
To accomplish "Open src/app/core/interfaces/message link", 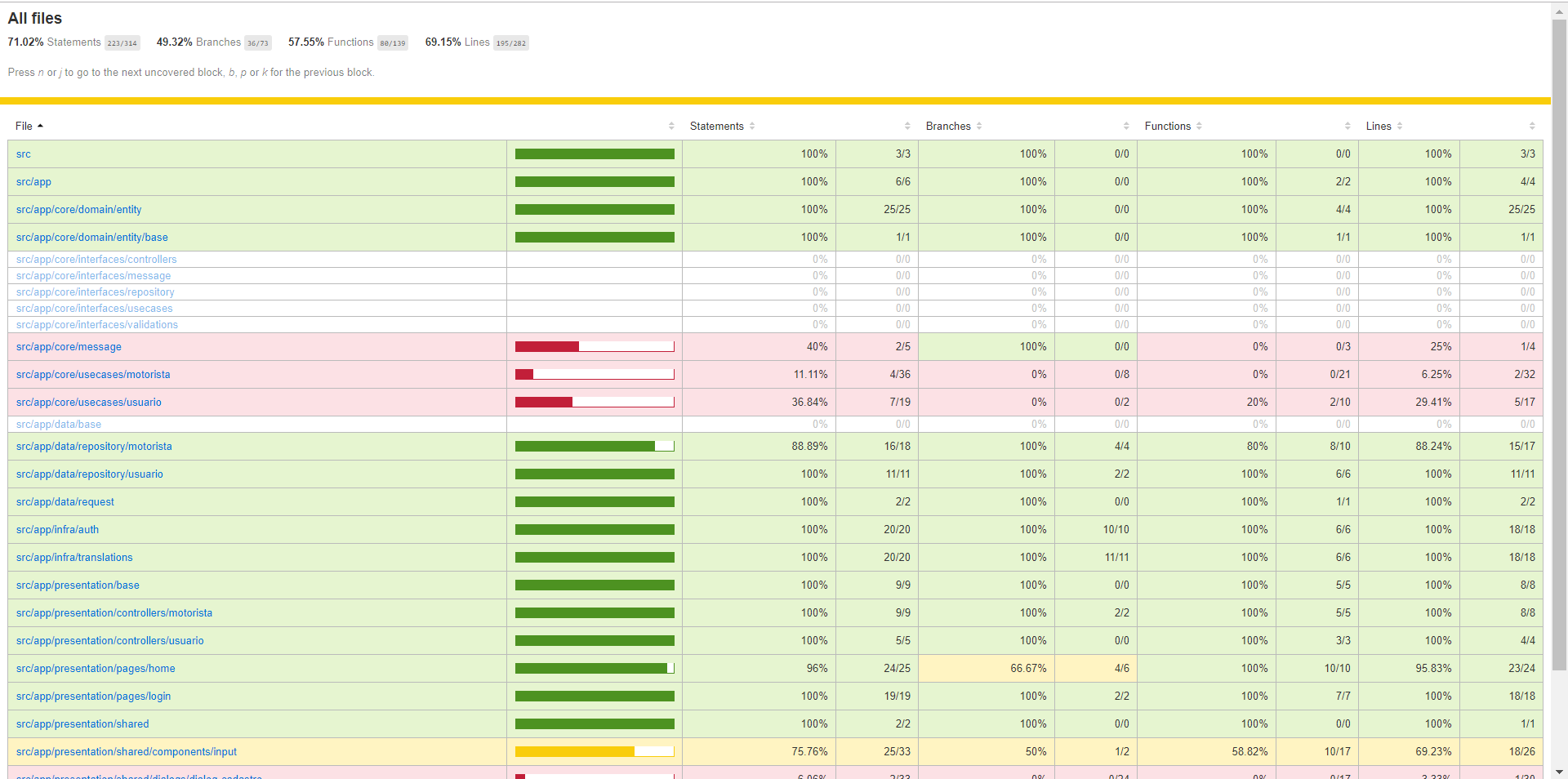I will (94, 275).
